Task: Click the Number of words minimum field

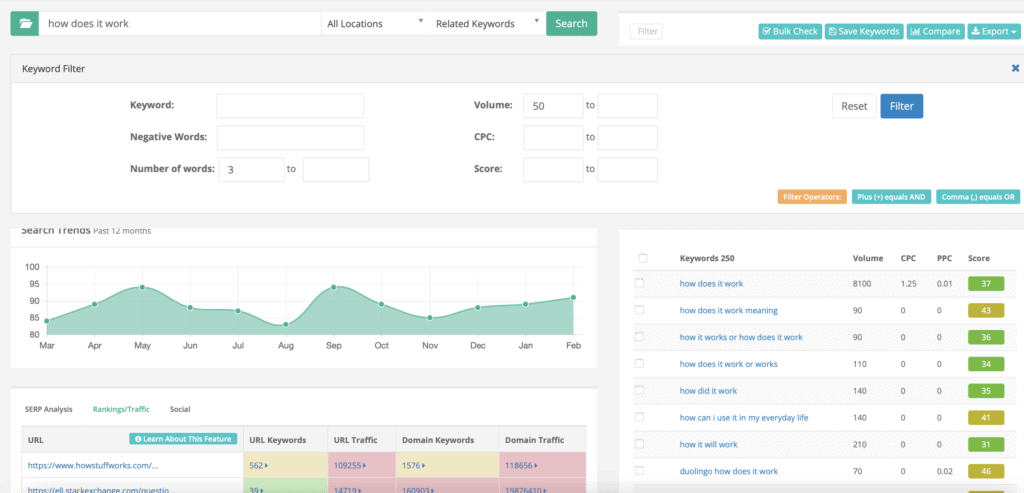Action: tap(251, 170)
